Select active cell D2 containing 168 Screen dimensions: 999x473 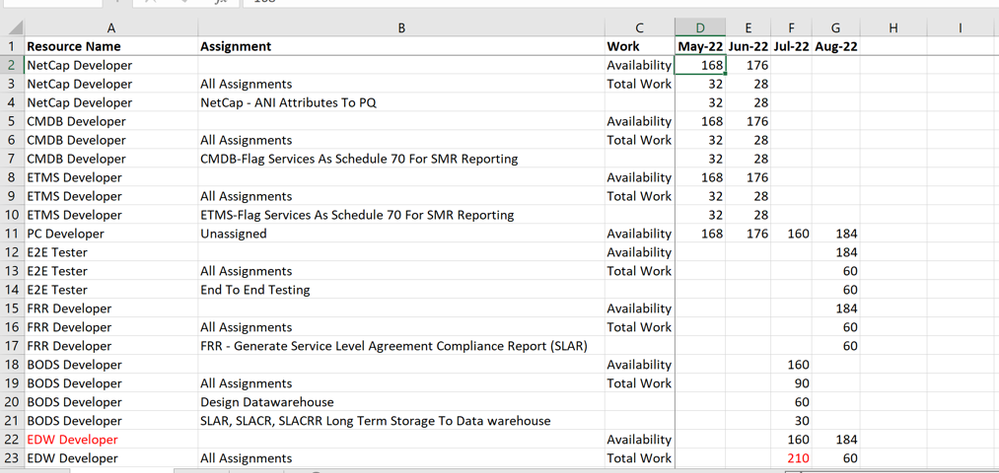[x=700, y=65]
